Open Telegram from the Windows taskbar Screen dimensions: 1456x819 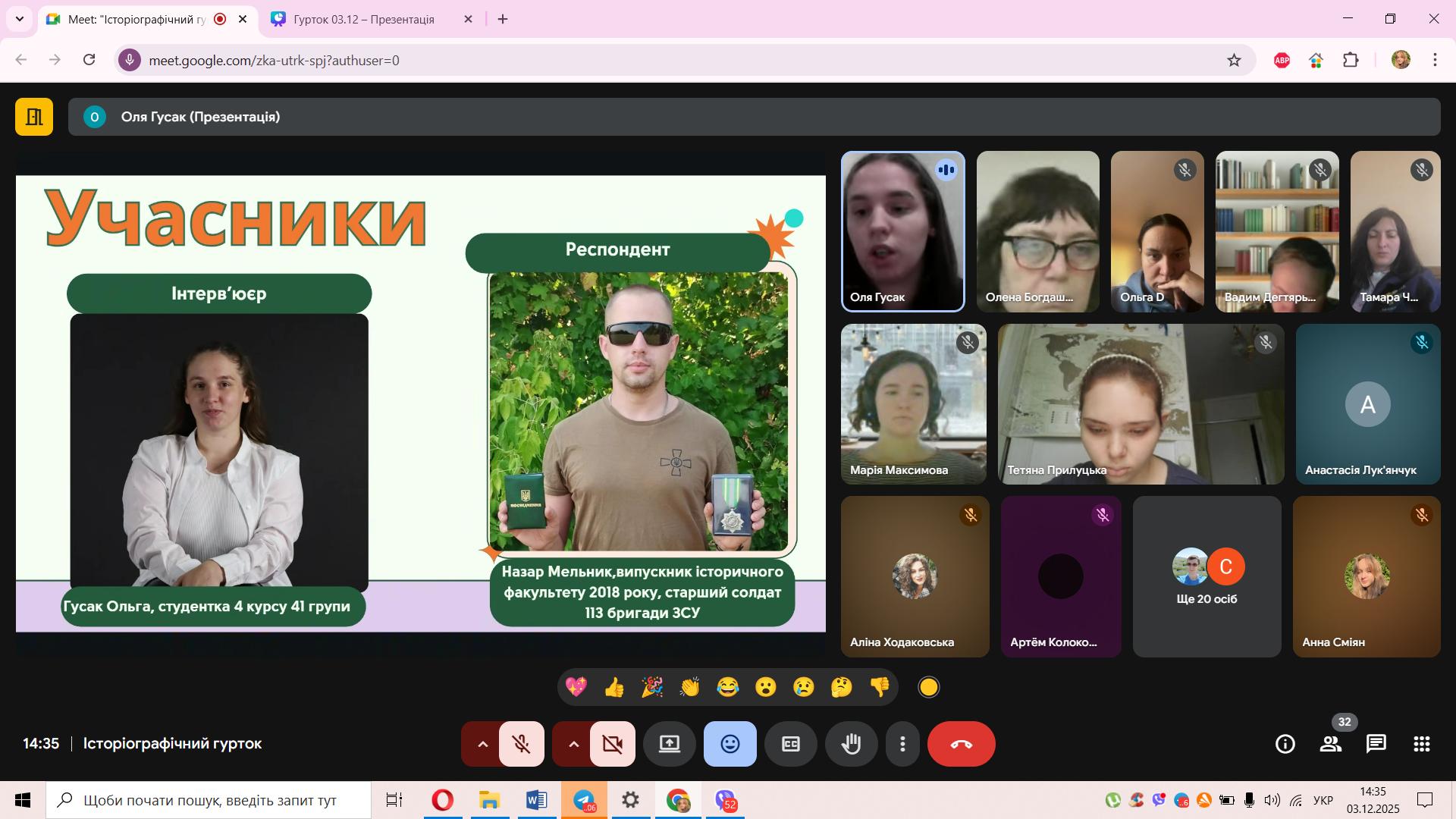pyautogui.click(x=584, y=801)
